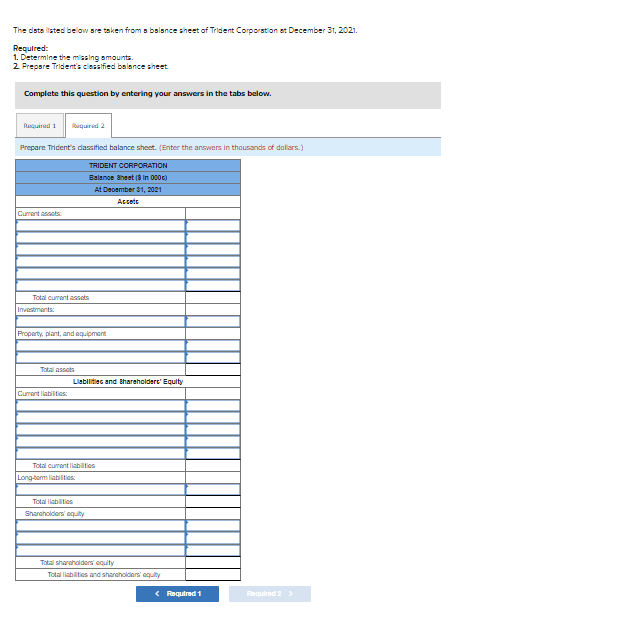Open the account dropdown under Investments
Viewport: 632px width, 629px height.
[x=100, y=322]
